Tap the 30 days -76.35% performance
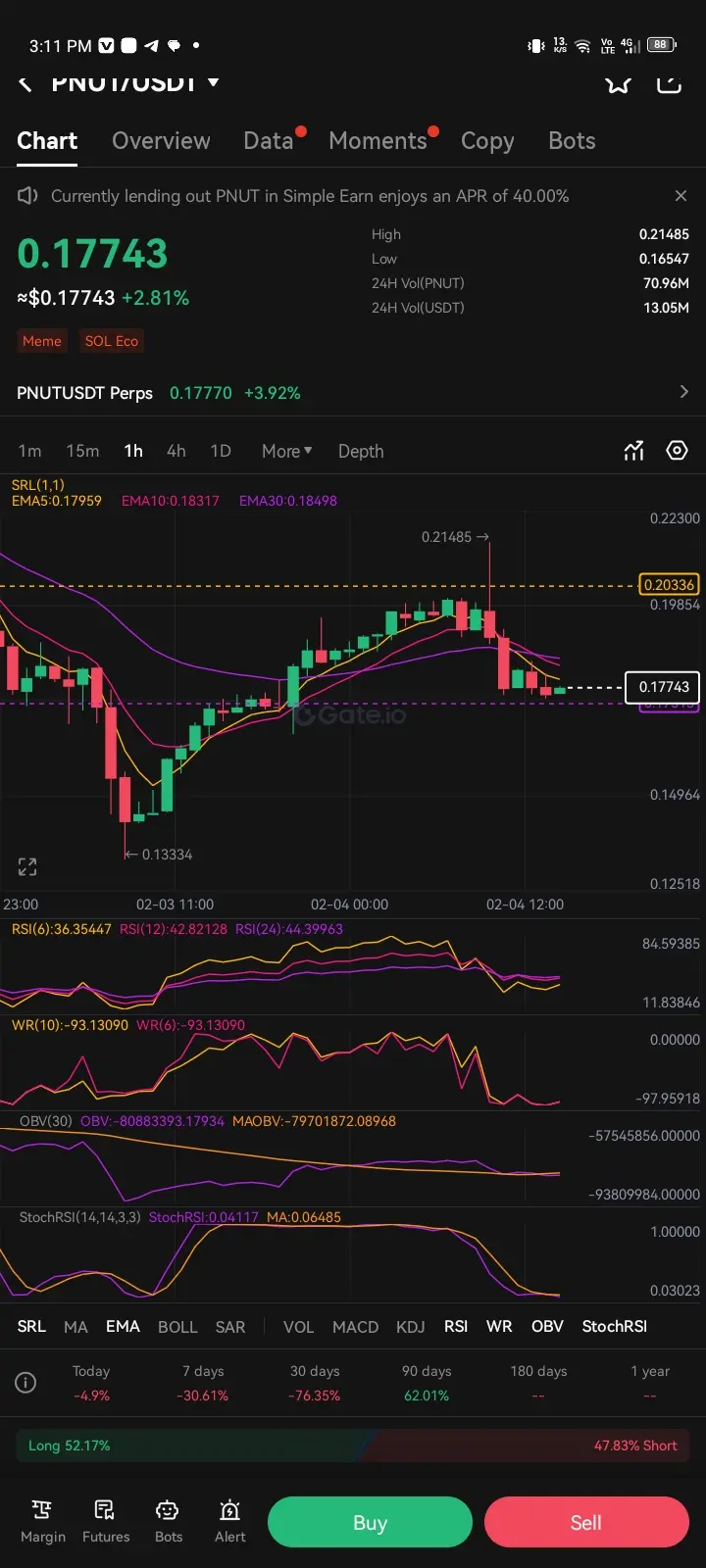Viewport: 706px width, 1568px height. (315, 1383)
